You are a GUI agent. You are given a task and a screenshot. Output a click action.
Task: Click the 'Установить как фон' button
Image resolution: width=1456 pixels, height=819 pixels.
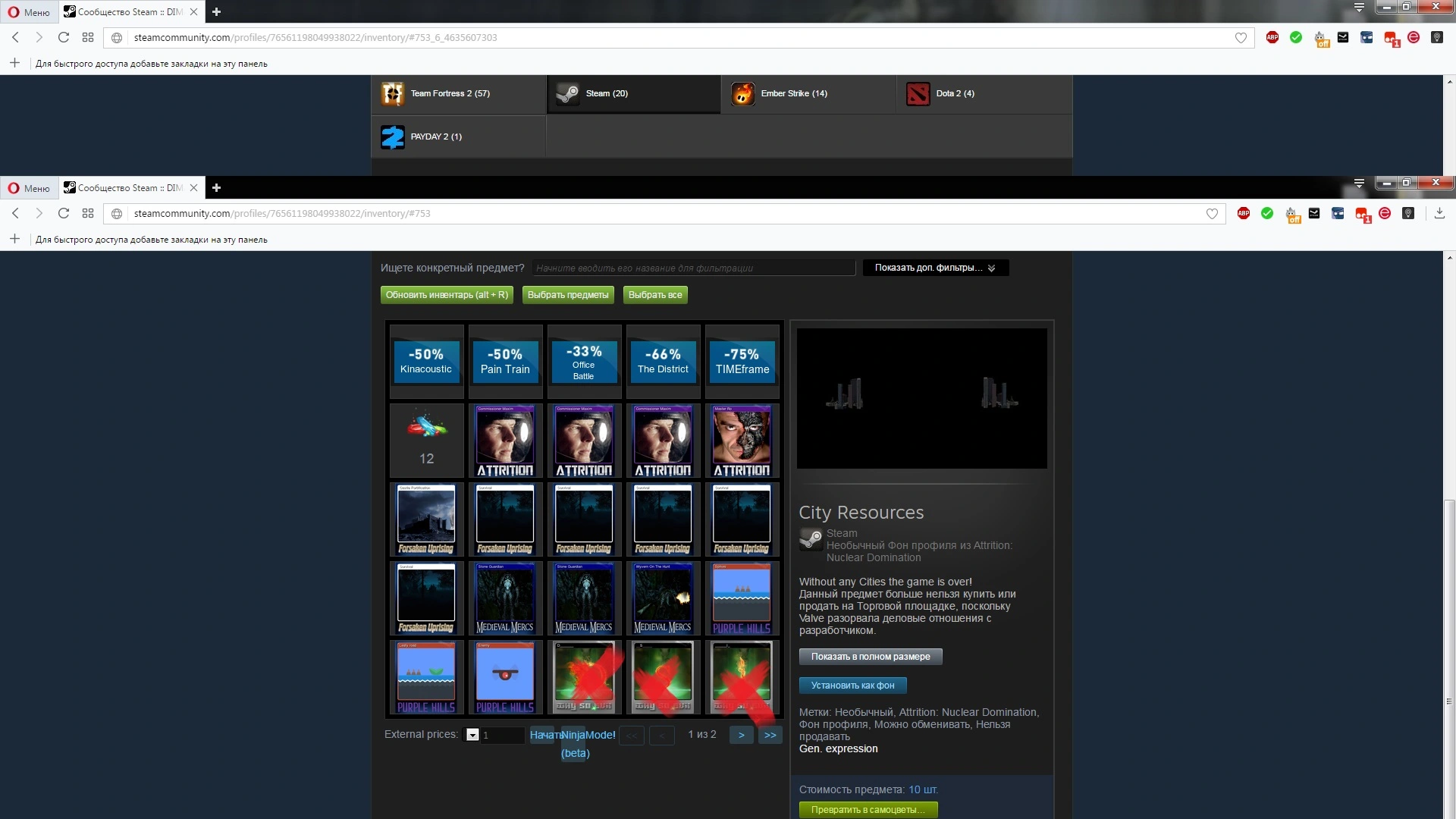(853, 686)
